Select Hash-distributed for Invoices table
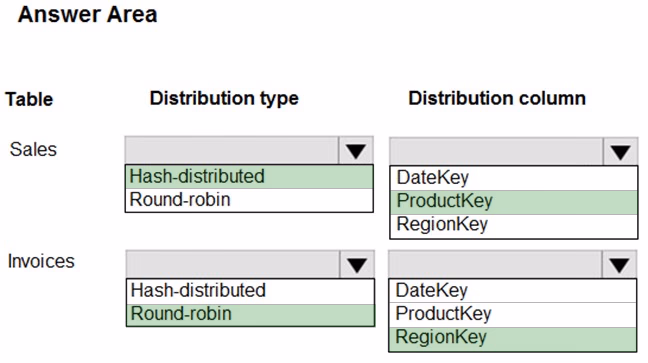 point(250,291)
